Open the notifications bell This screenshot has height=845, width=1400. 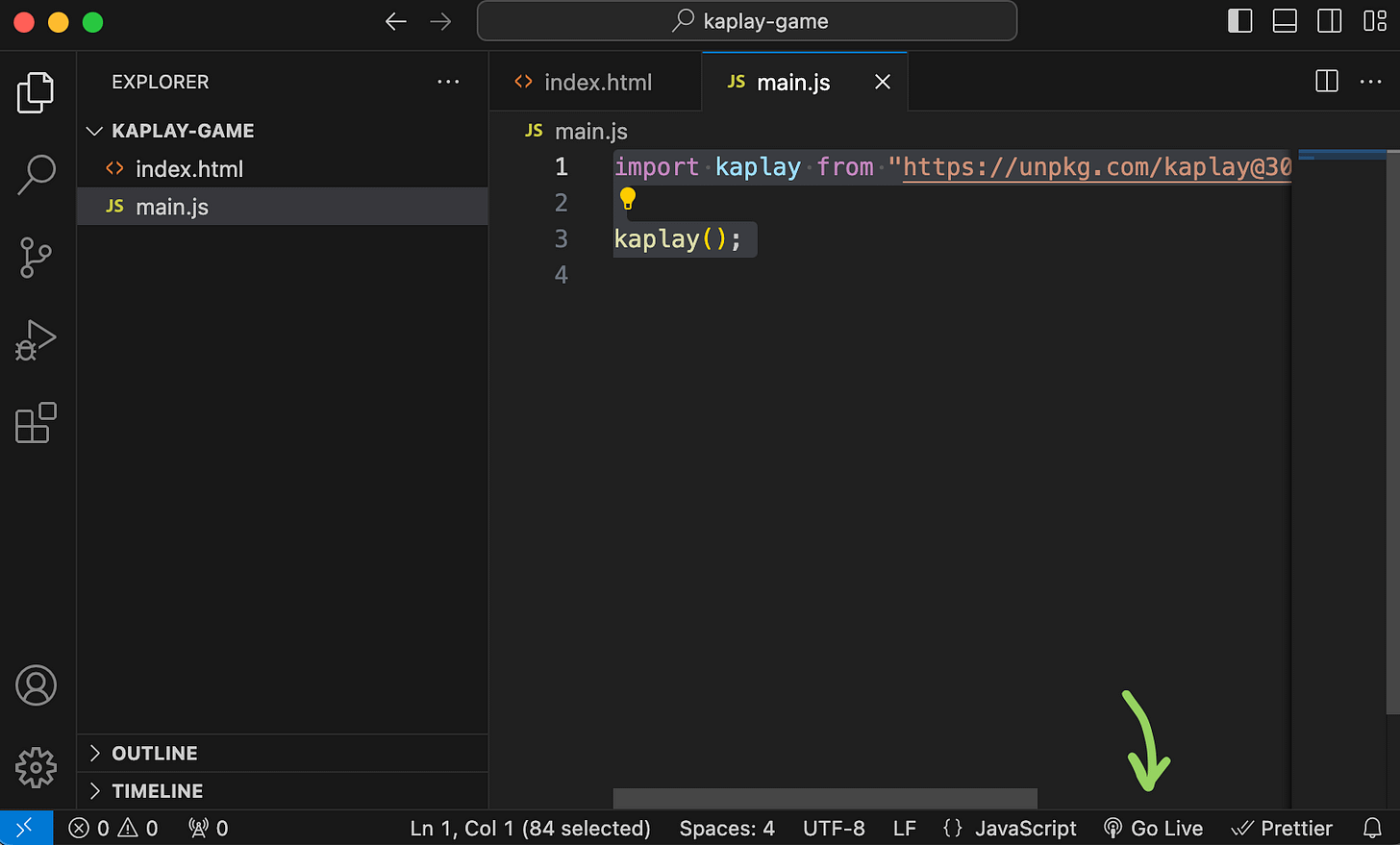tap(1372, 828)
